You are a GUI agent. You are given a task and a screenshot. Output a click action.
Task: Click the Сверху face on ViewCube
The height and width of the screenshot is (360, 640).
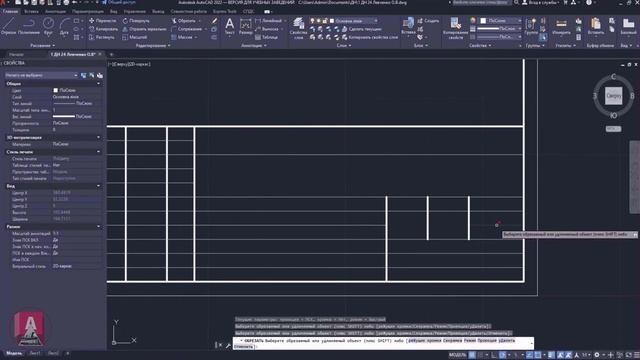[613, 96]
